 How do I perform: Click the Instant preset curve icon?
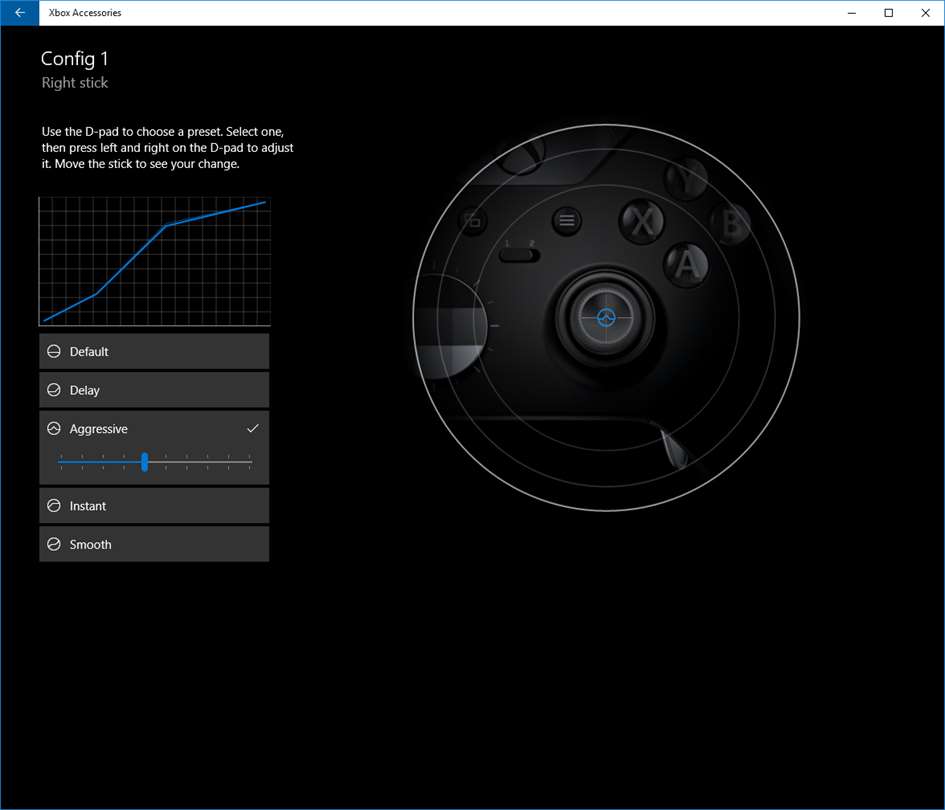tap(54, 506)
